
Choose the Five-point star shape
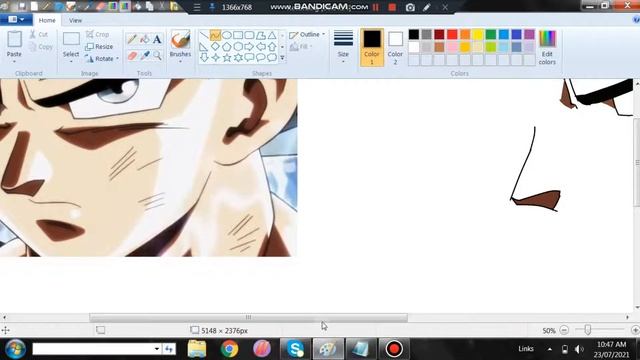coord(227,58)
